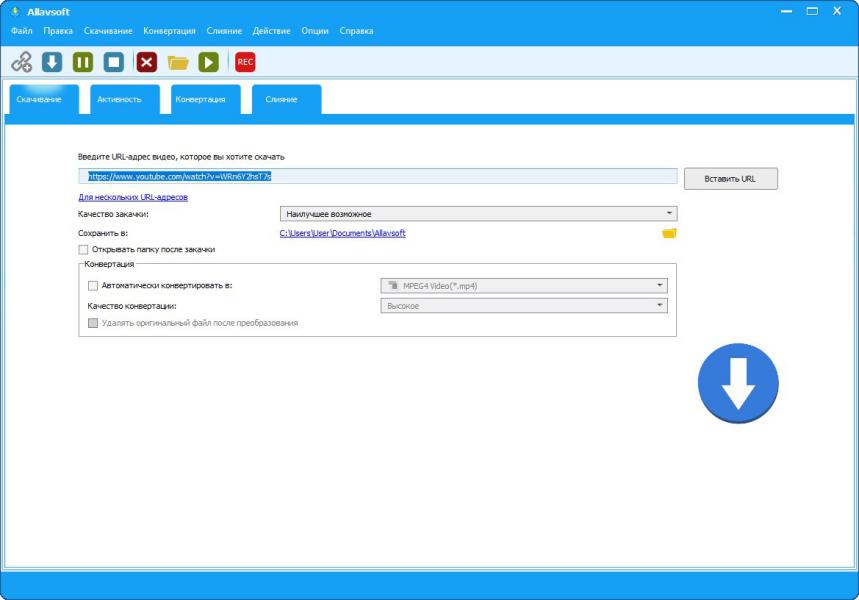Screen dimensions: 859x600
Task: Open the 'Для нескольких URL-адресов' link
Action: pos(133,197)
